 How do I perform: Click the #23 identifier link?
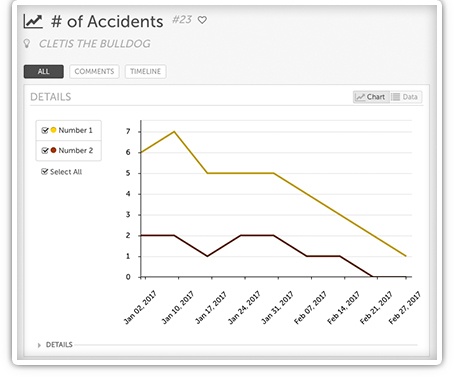[x=182, y=20]
